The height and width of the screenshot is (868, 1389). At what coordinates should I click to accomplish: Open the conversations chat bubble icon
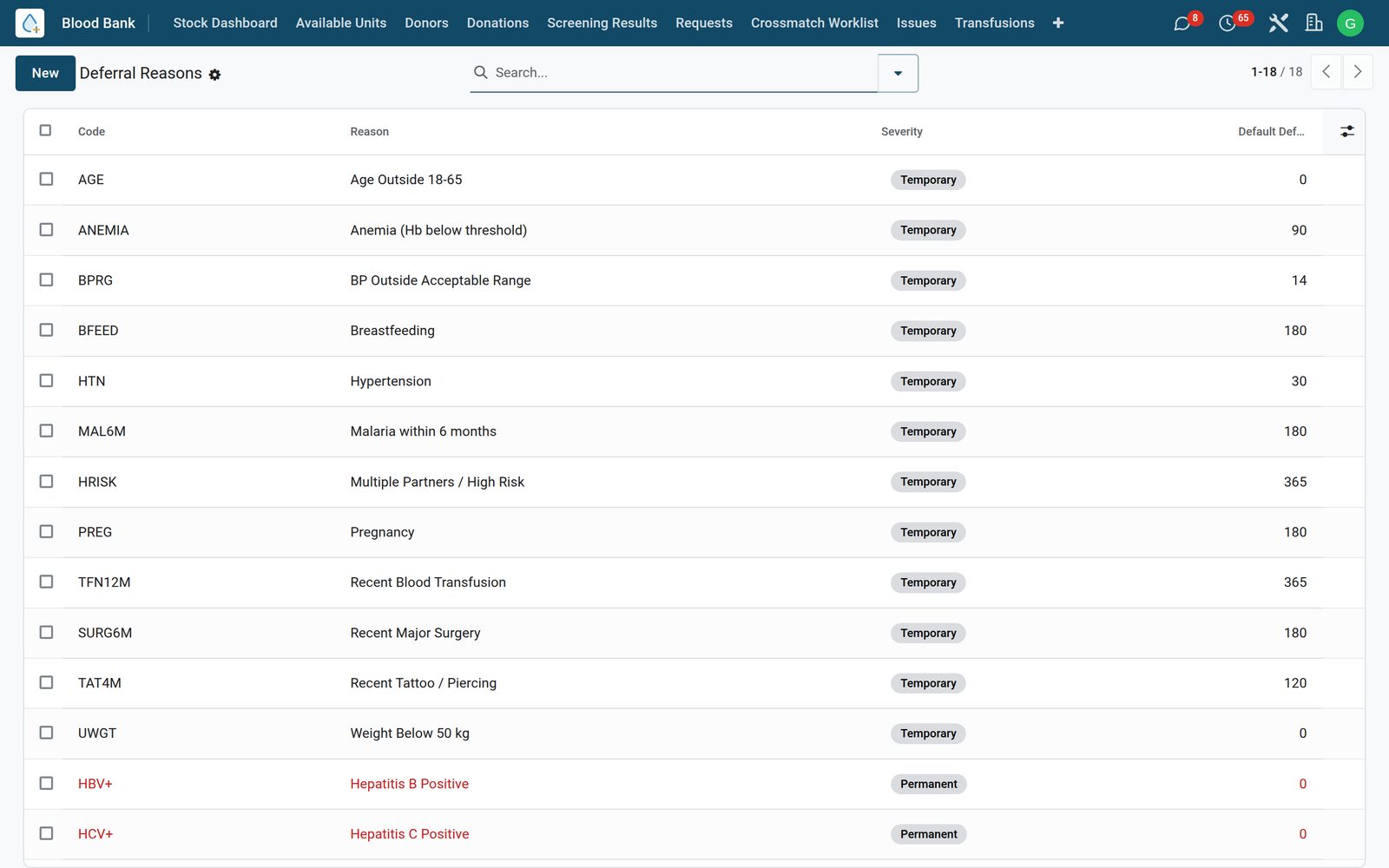pos(1182,23)
